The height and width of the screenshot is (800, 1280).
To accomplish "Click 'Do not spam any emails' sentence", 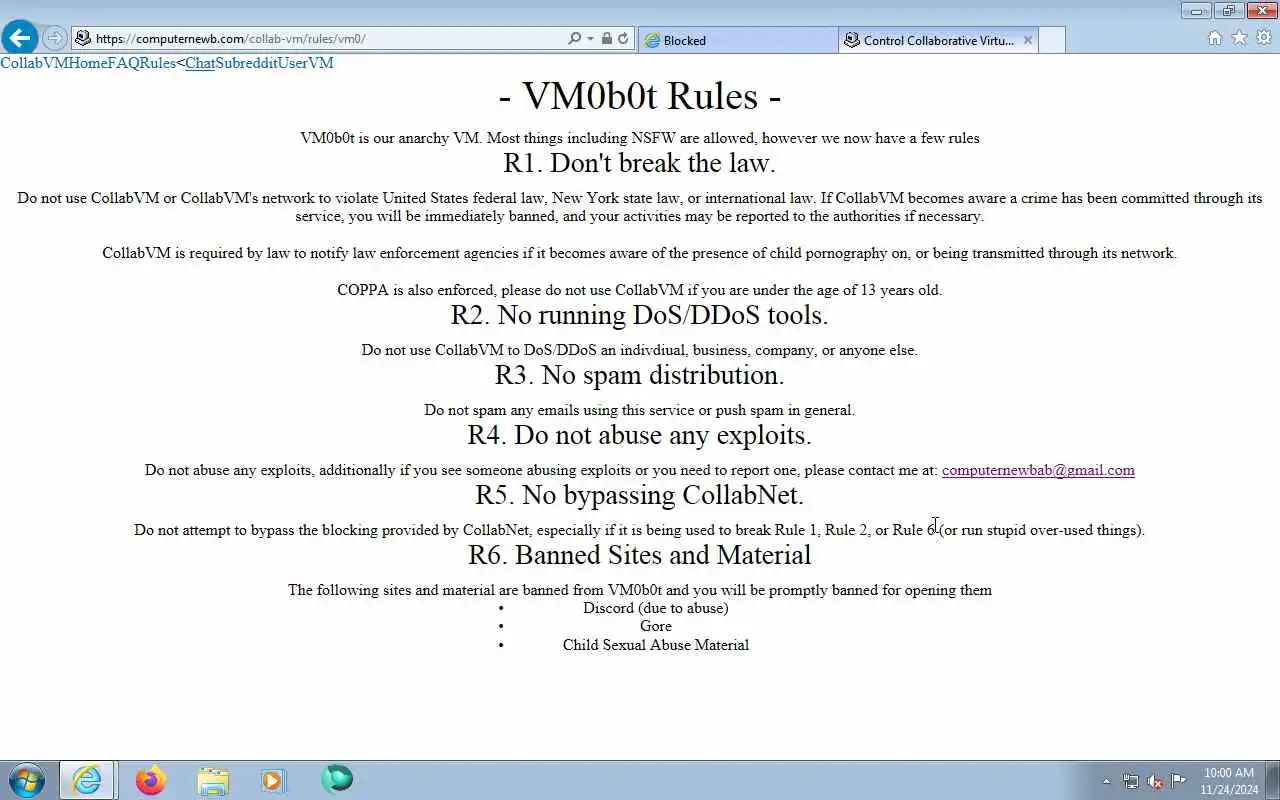I will (x=640, y=410).
